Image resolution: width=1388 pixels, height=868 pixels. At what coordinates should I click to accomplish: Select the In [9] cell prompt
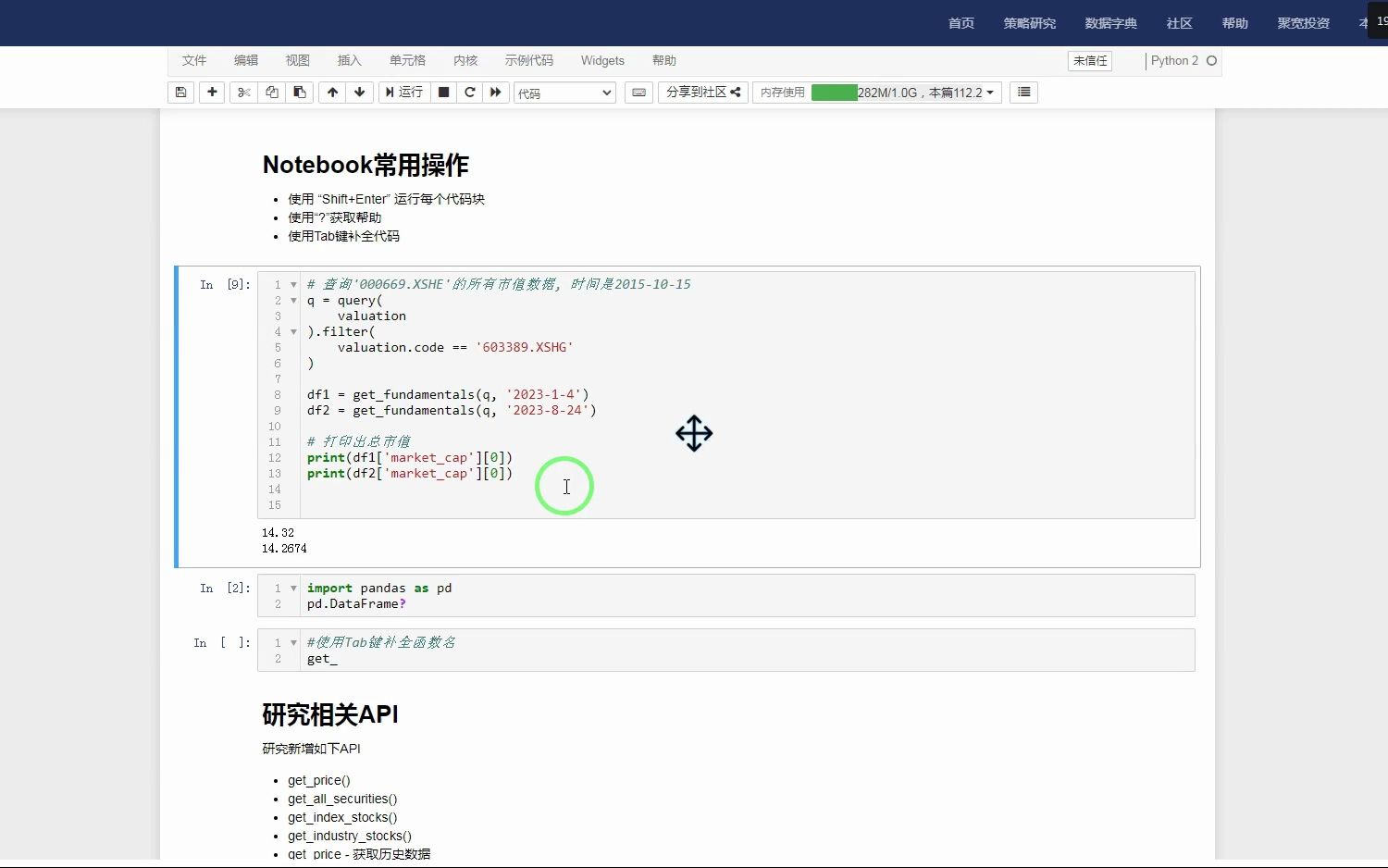pos(225,285)
